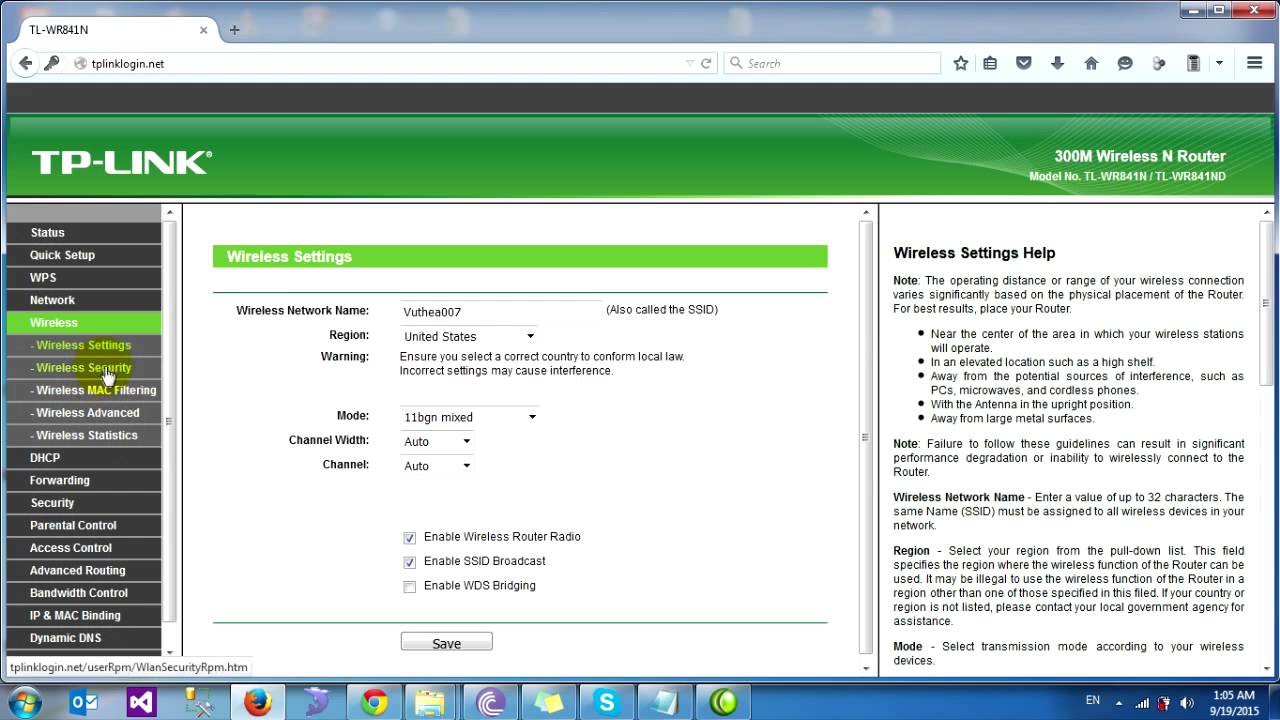Save page to Pocket icon
Image resolution: width=1280 pixels, height=720 pixels.
click(x=1024, y=63)
